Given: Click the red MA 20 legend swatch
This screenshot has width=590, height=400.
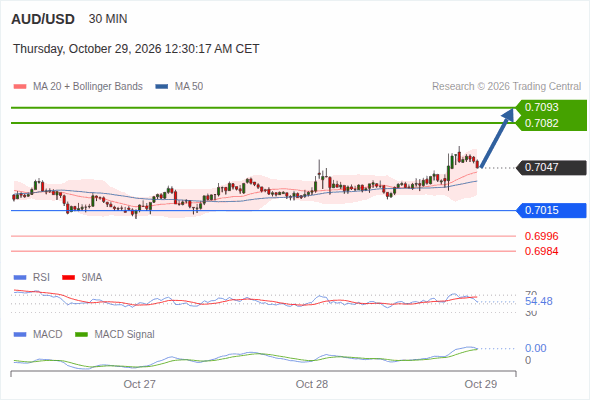Looking at the screenshot, I should coord(20,87).
